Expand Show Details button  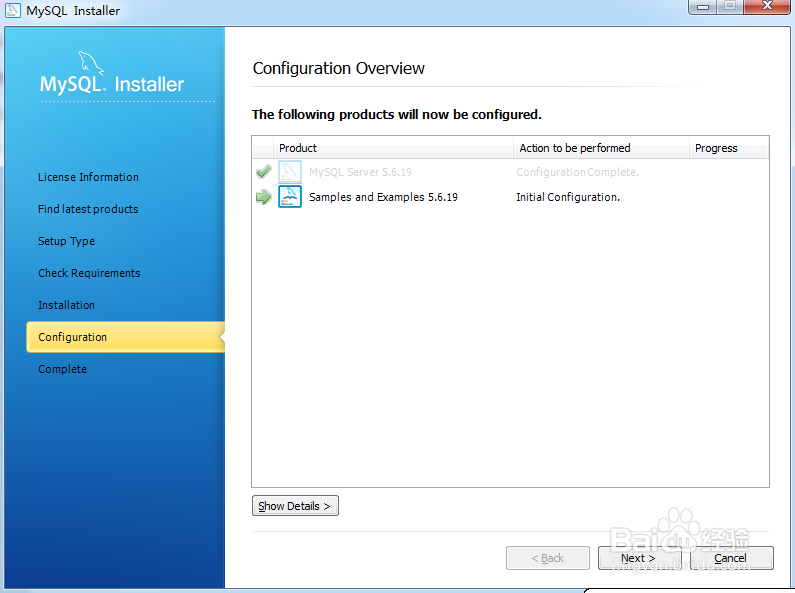tap(295, 506)
